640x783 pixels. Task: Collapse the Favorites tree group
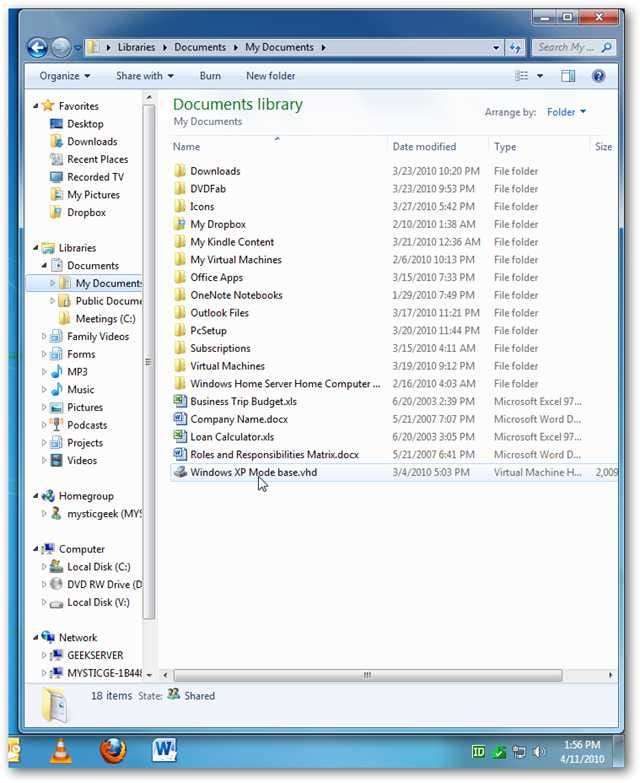point(36,106)
